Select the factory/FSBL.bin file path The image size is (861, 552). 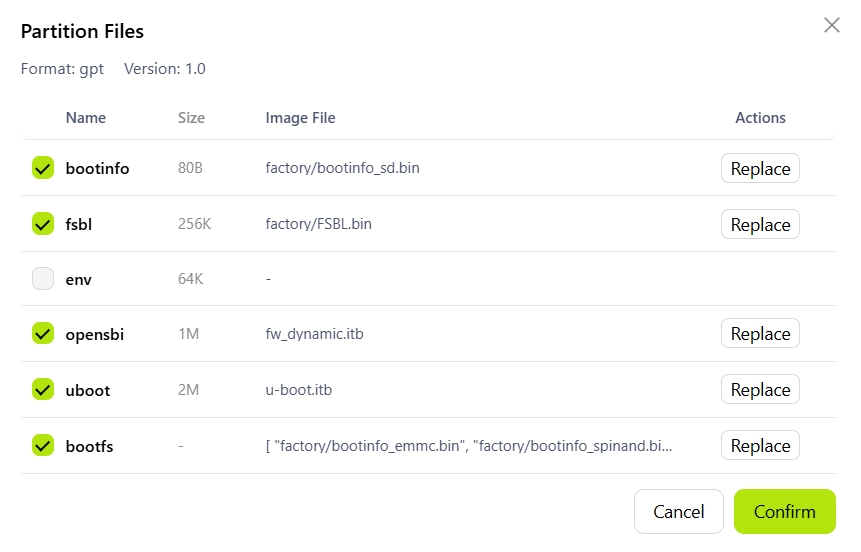tap(318, 224)
